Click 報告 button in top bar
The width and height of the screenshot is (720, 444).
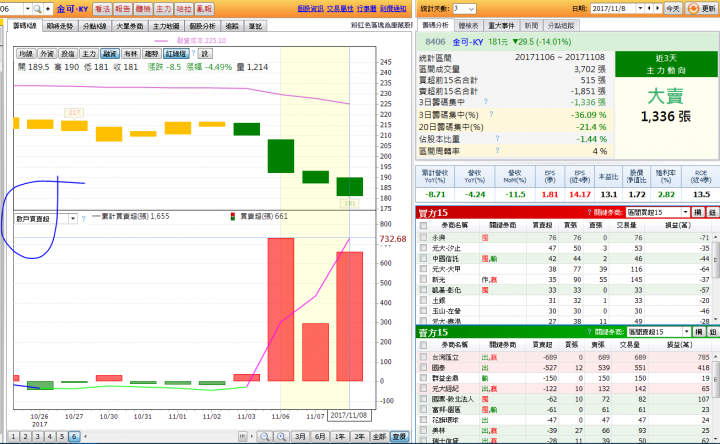123,9
